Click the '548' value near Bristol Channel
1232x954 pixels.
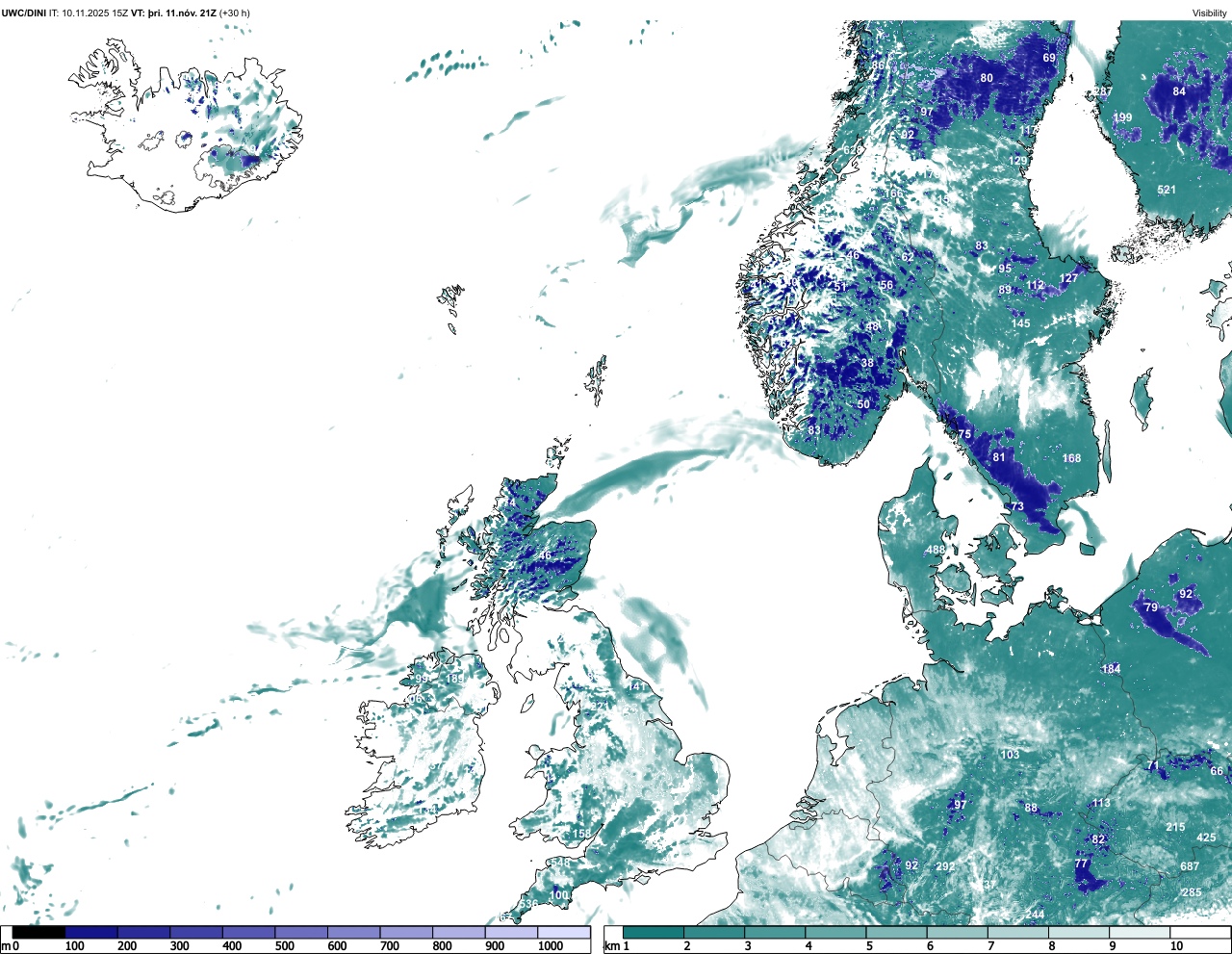[x=559, y=863]
